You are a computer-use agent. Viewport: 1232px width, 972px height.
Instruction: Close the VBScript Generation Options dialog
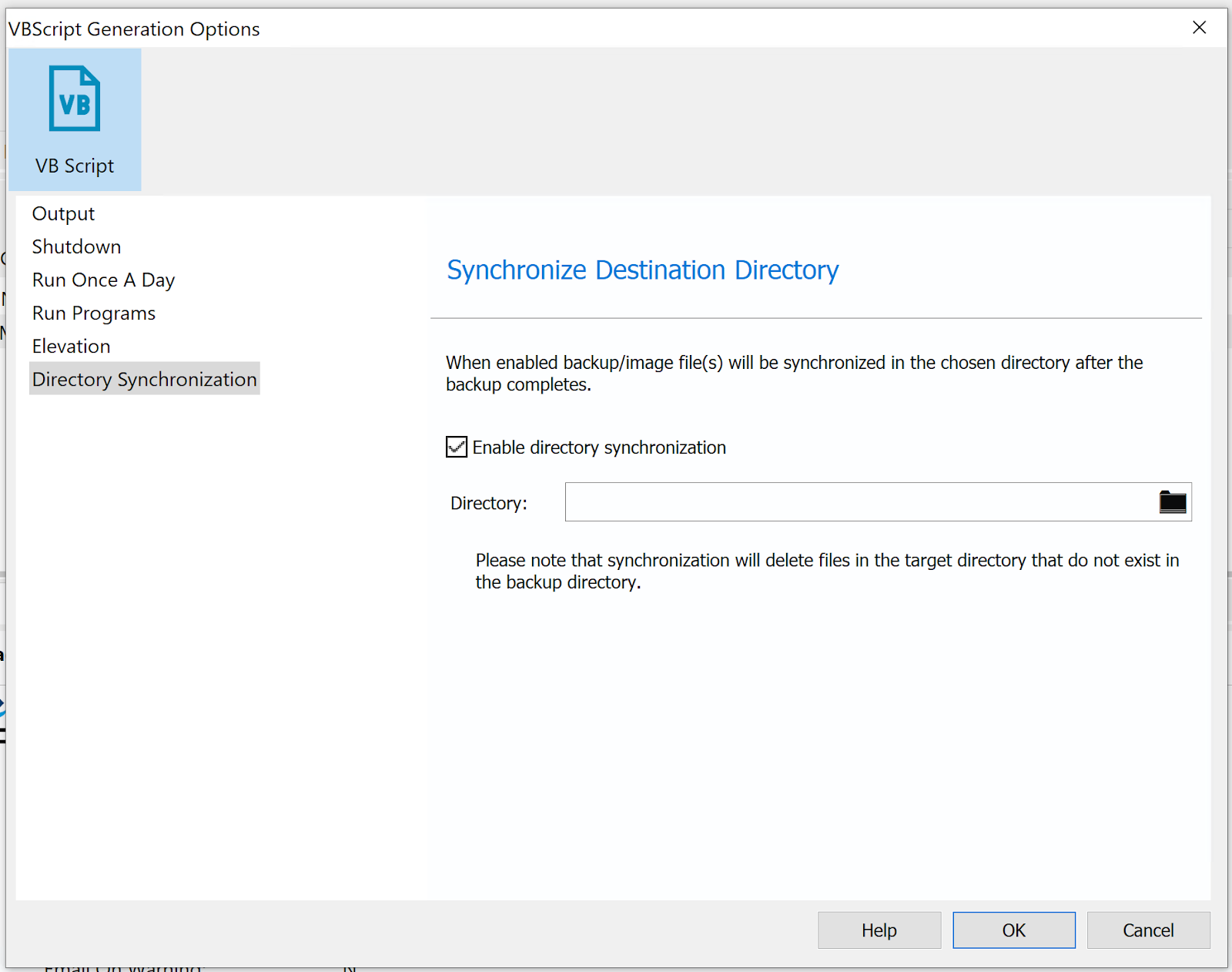tap(1198, 28)
